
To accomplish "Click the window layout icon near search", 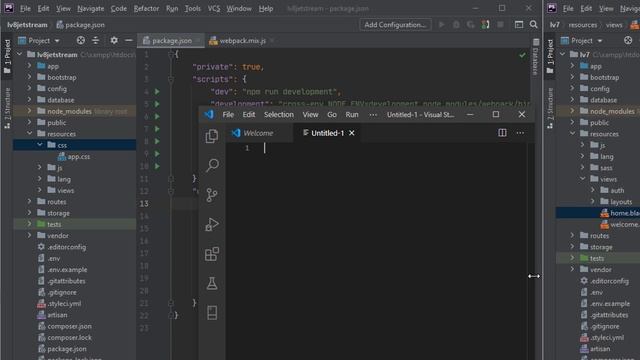I will click(519, 24).
